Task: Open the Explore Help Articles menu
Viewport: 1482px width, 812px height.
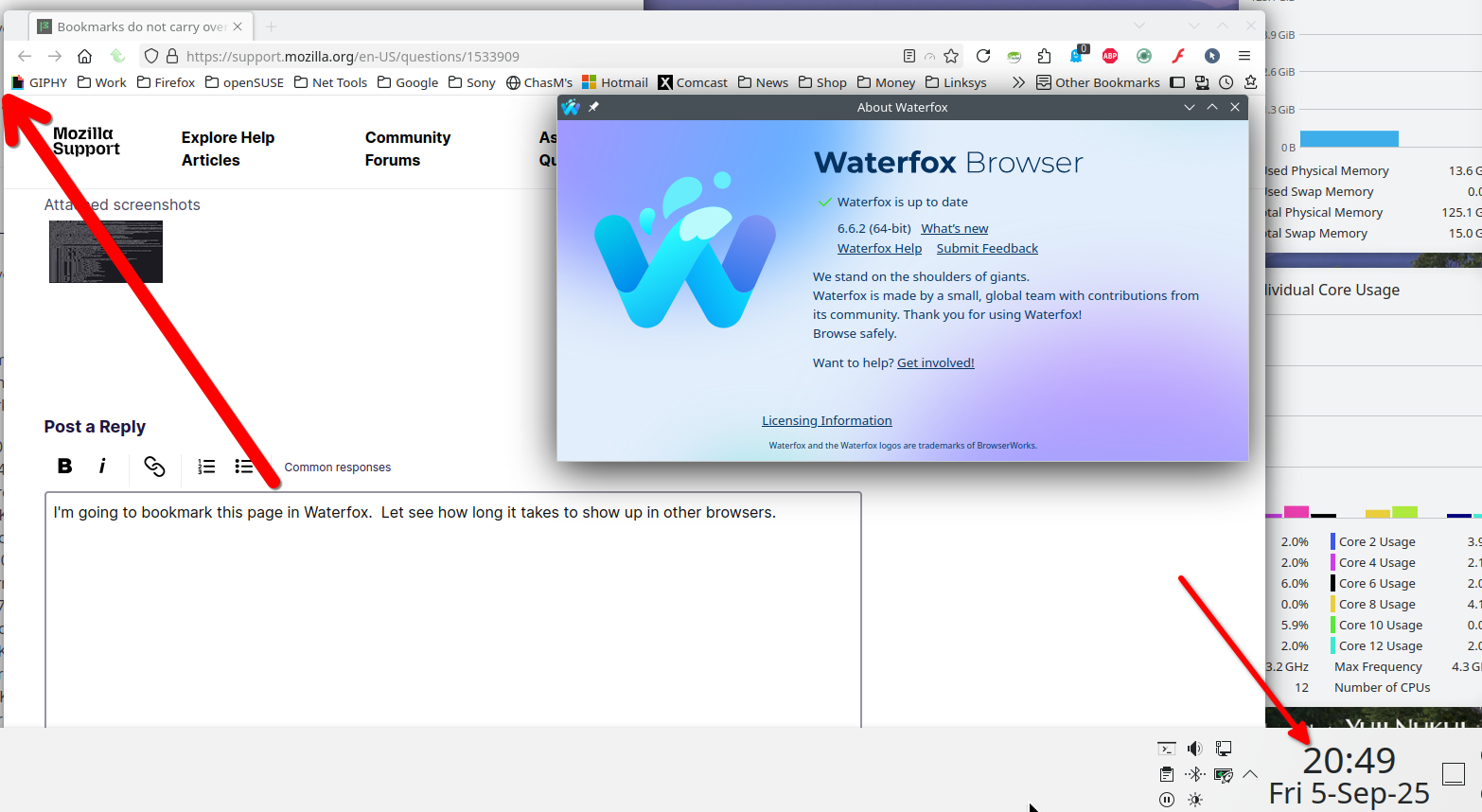Action: coord(228,149)
